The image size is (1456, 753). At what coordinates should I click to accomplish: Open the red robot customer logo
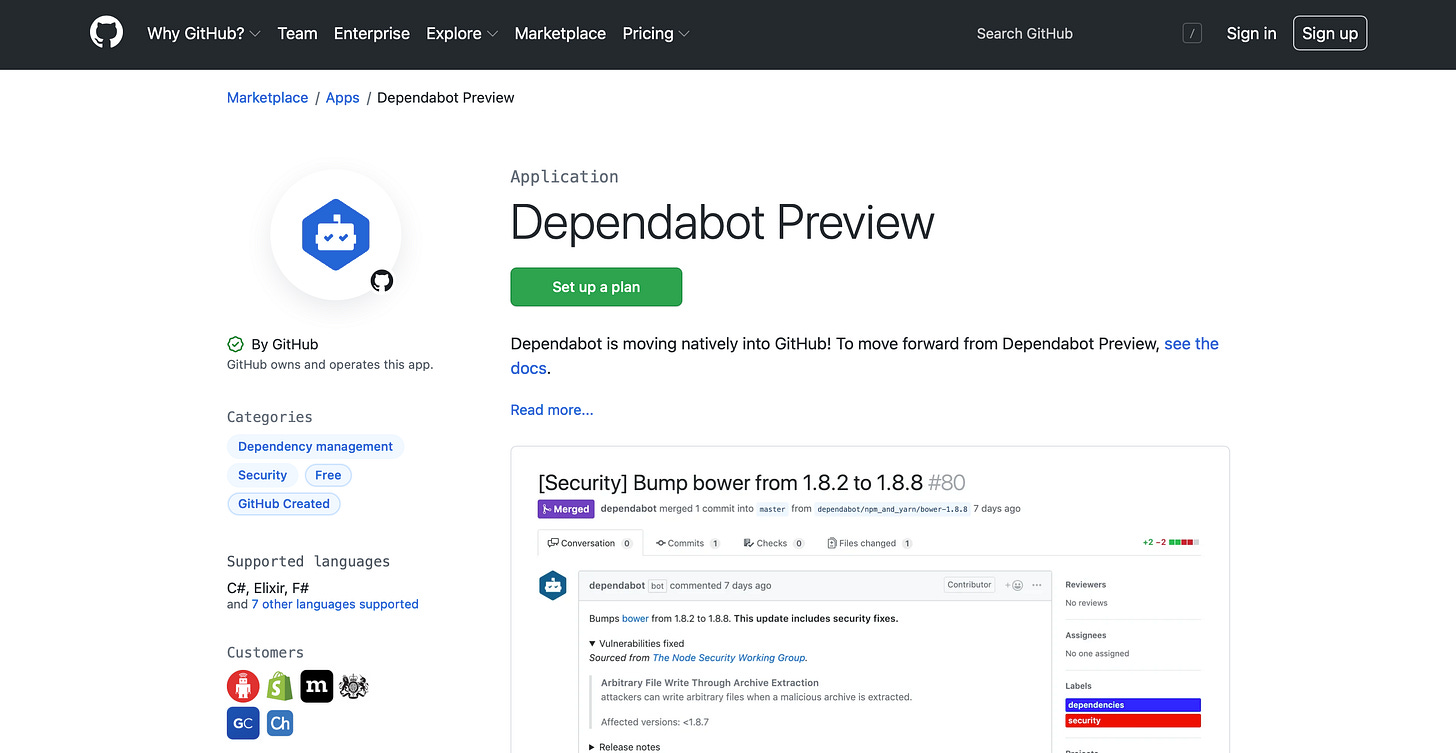[x=243, y=686]
